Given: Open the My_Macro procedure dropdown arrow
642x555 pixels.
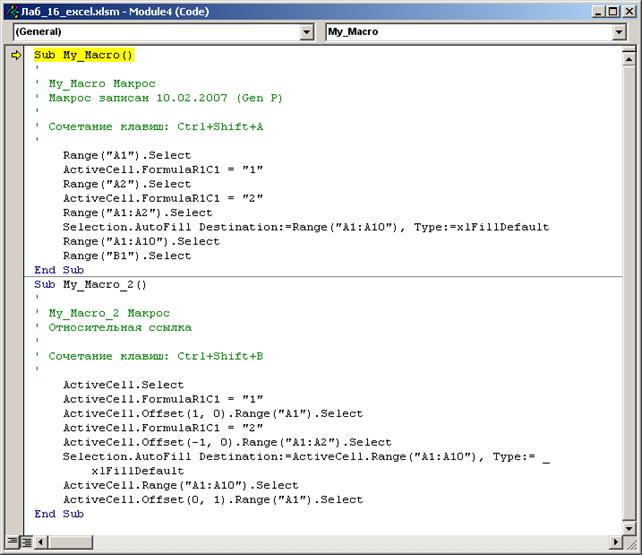Looking at the screenshot, I should click(x=619, y=32).
